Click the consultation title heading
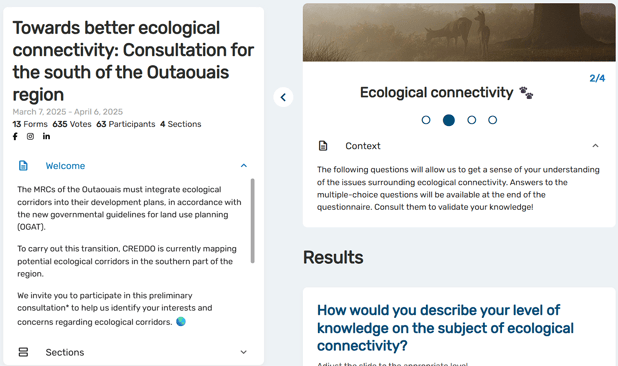The height and width of the screenshot is (366, 618). pyautogui.click(x=133, y=61)
